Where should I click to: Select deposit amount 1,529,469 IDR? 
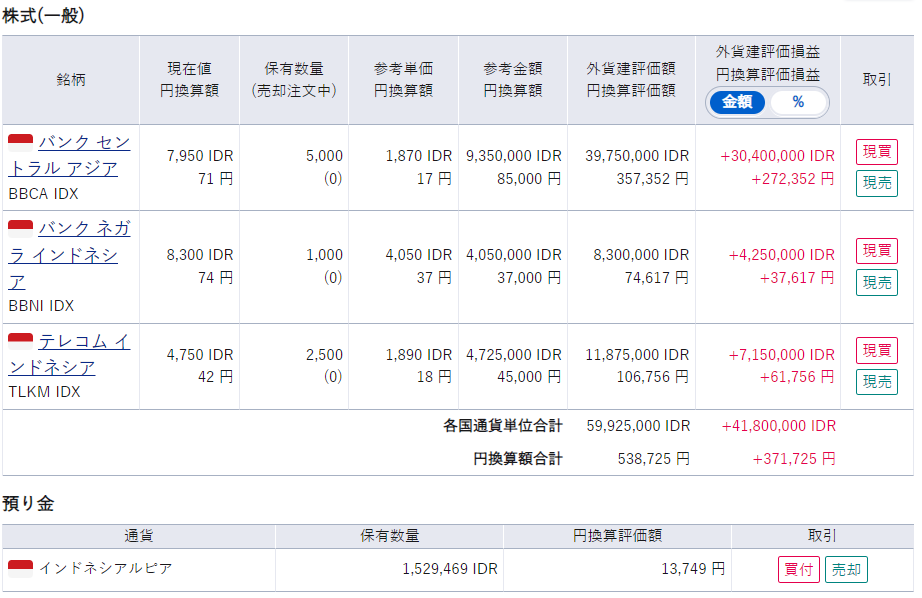pyautogui.click(x=450, y=569)
